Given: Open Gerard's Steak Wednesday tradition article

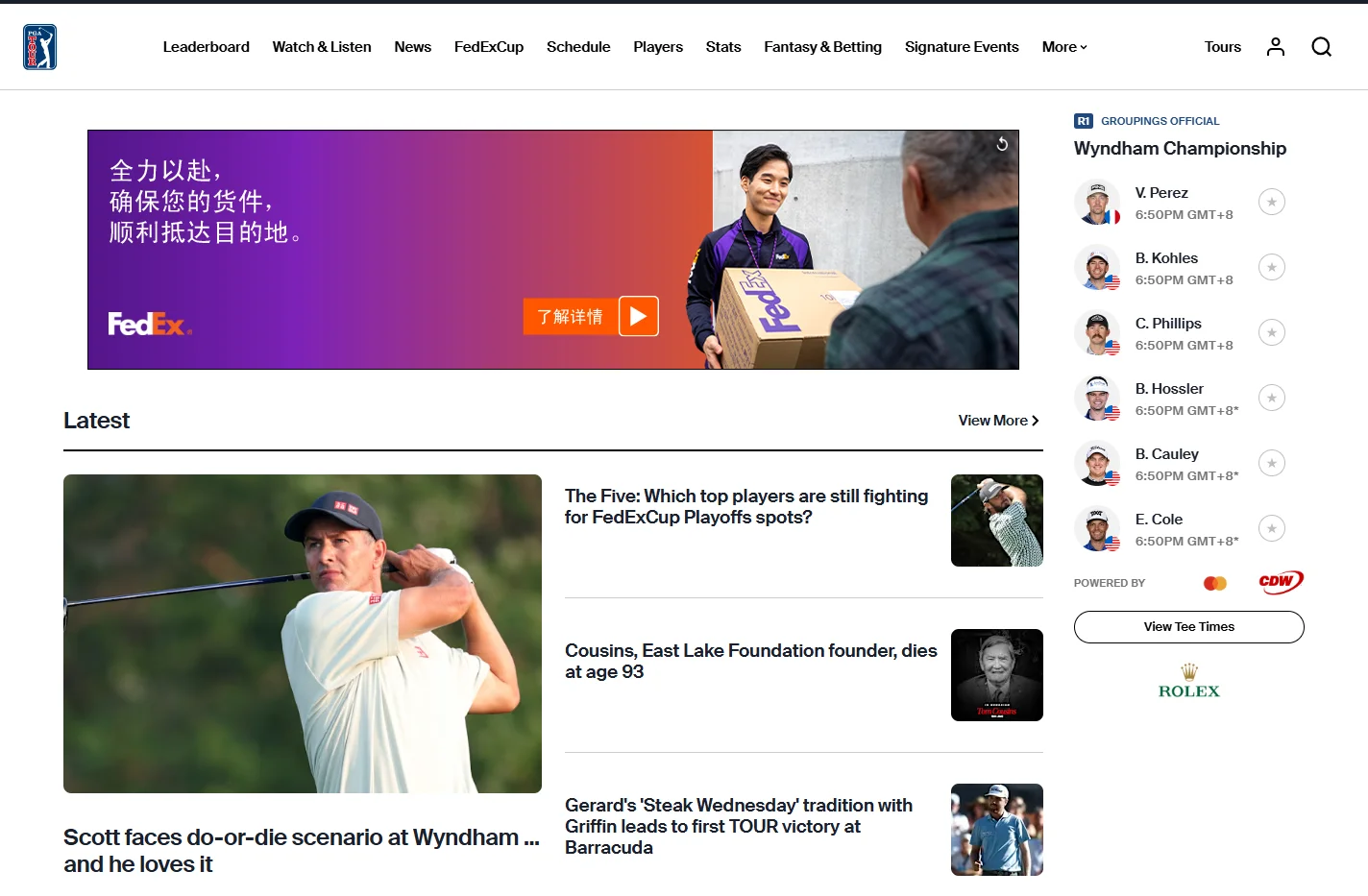Looking at the screenshot, I should [x=739, y=826].
